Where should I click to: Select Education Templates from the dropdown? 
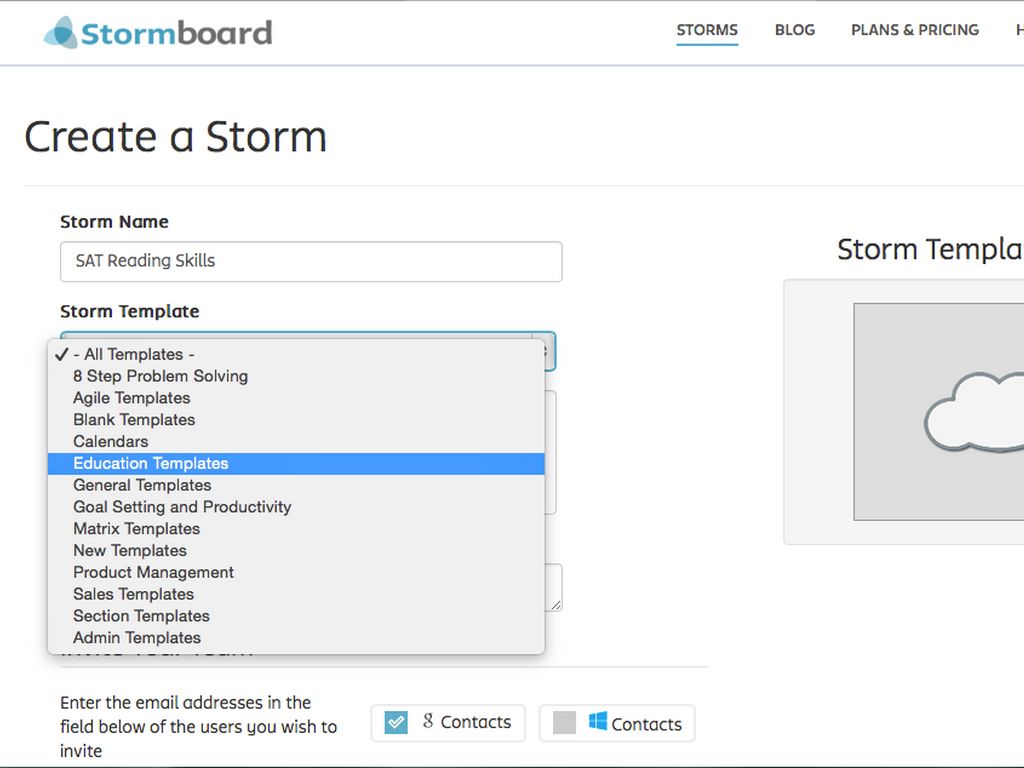tap(151, 463)
